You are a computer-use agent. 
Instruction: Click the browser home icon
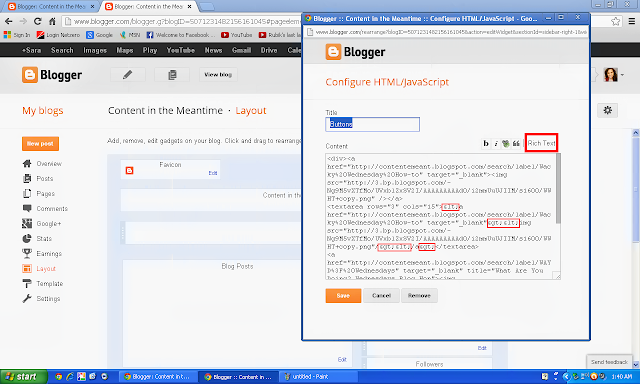[52, 21]
